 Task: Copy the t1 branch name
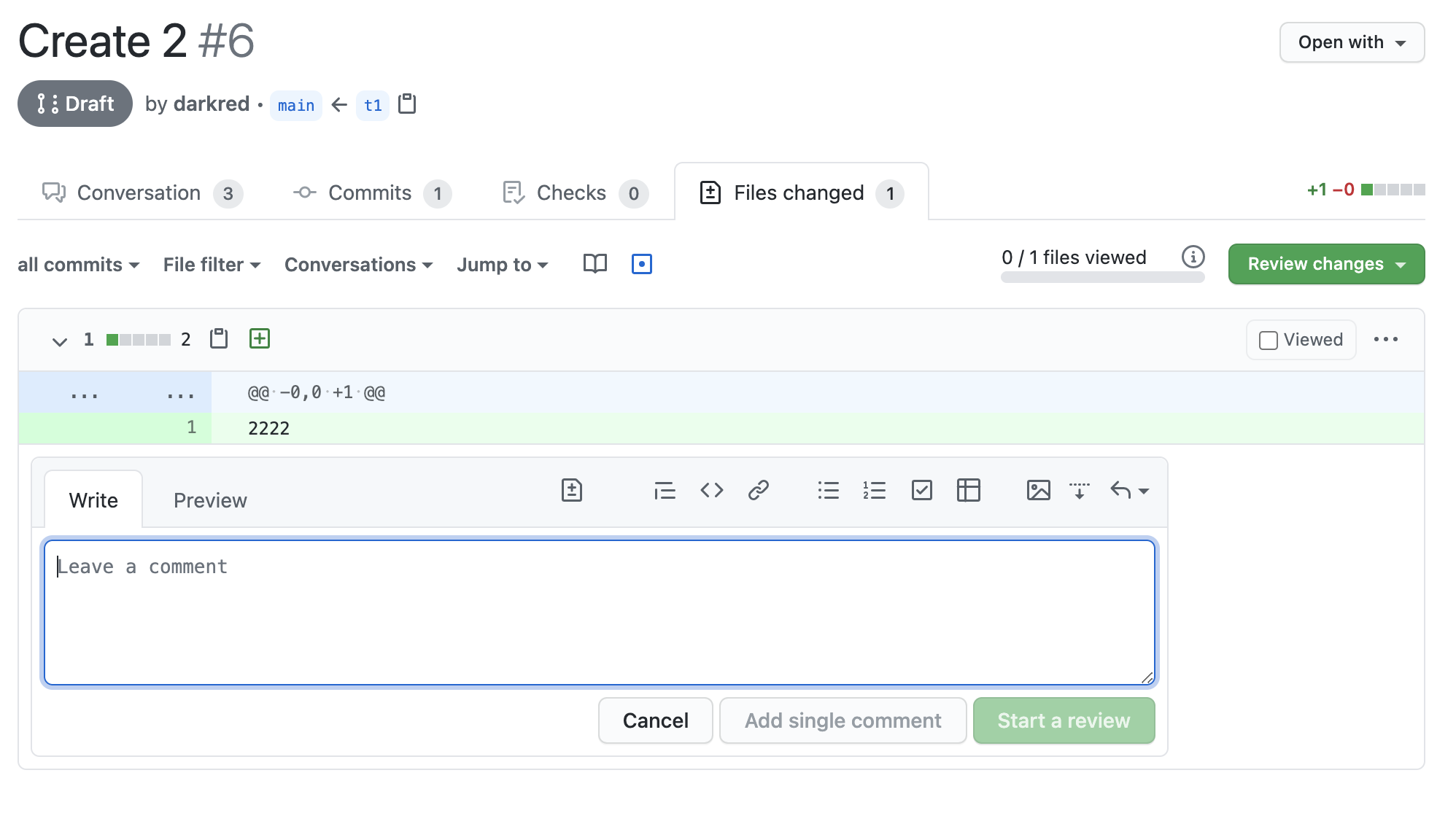[x=407, y=104]
